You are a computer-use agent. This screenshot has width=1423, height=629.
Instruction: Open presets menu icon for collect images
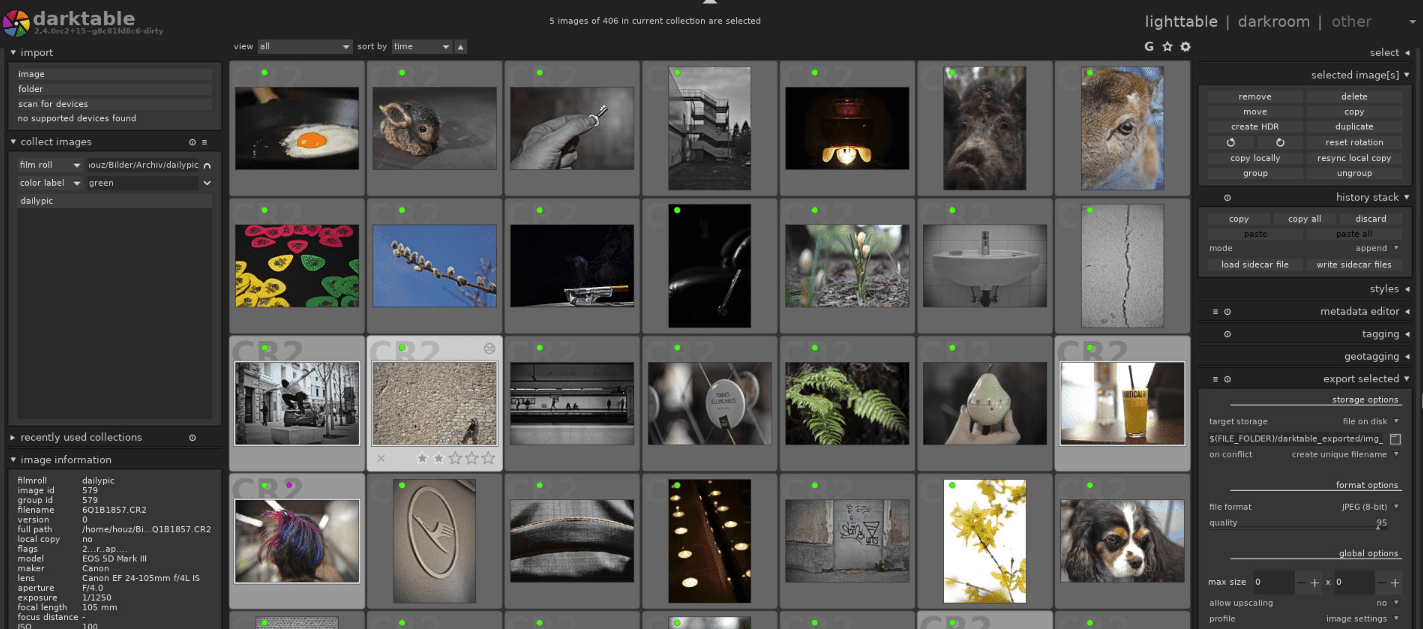coord(205,142)
